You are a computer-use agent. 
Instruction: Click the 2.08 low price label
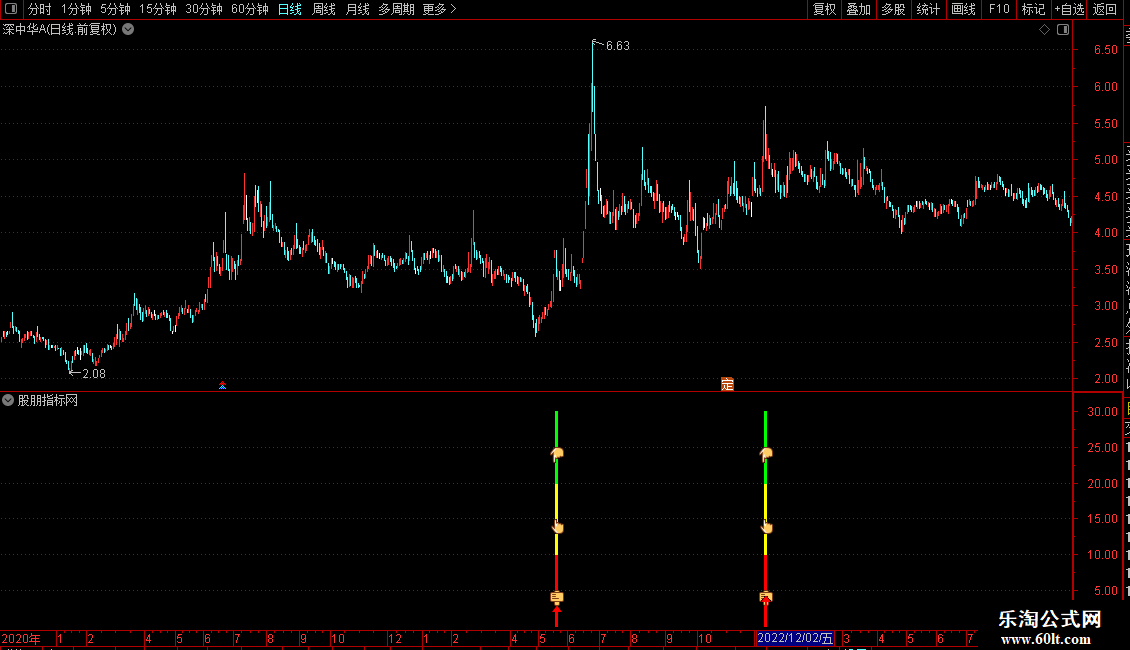point(94,373)
